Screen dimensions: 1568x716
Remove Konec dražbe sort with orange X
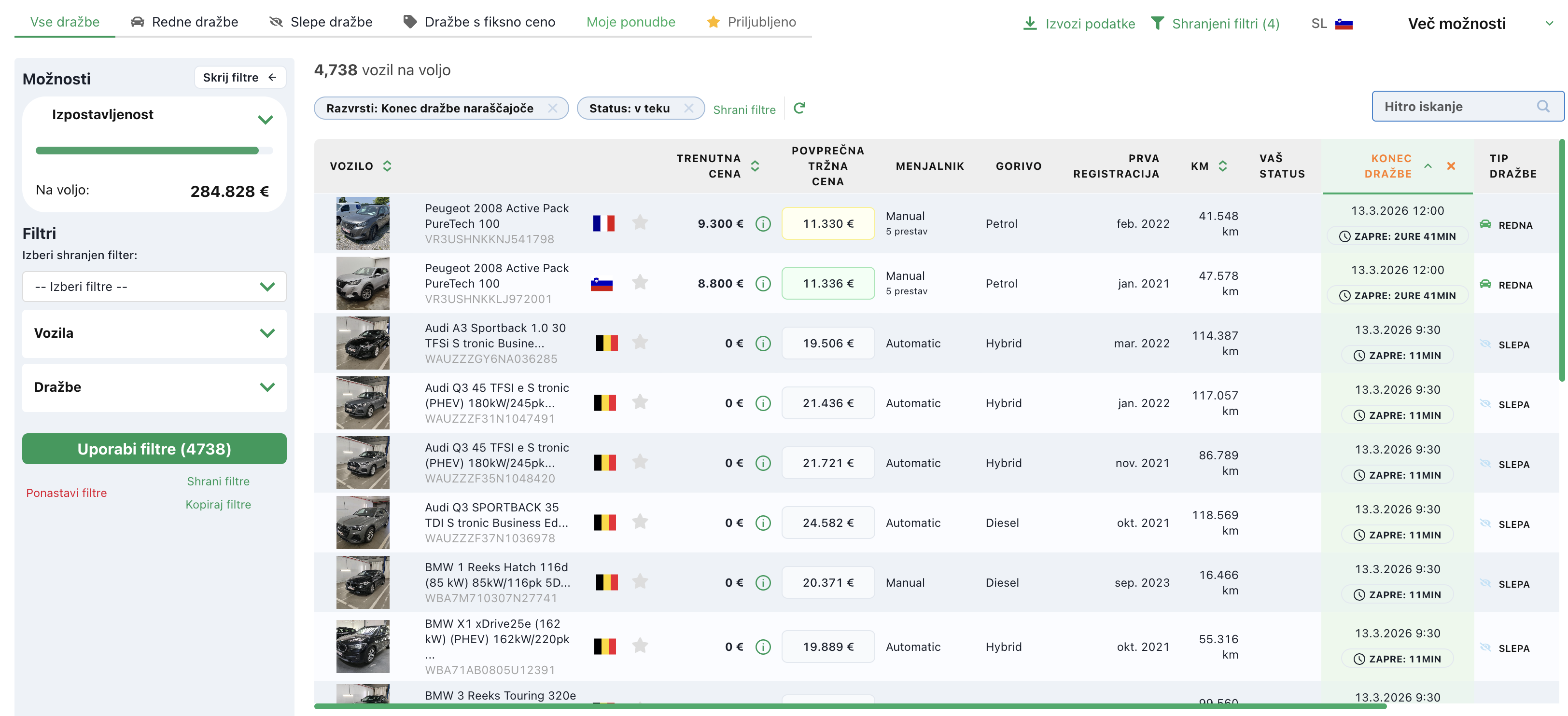(x=1451, y=166)
